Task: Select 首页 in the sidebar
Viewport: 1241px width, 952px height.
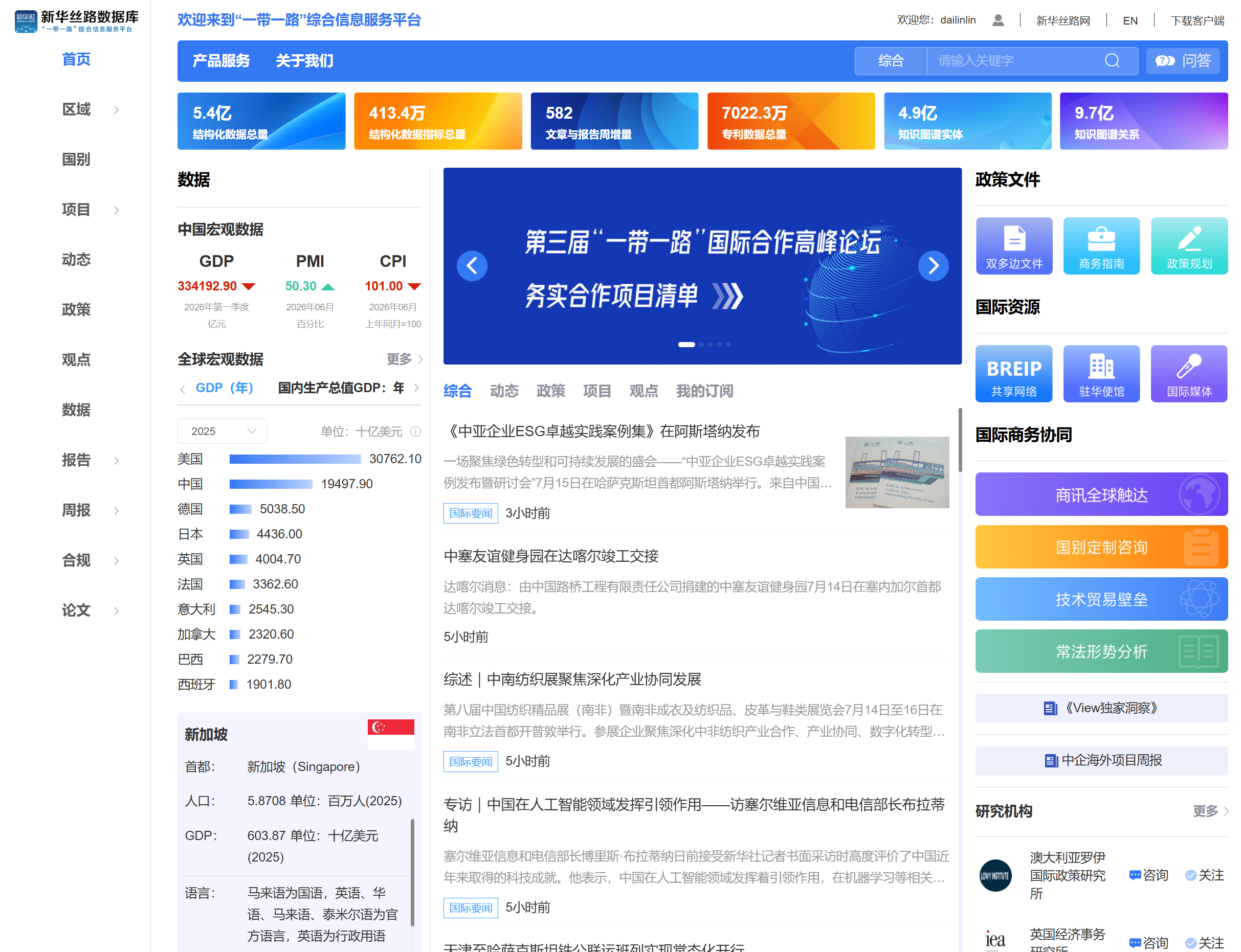Action: (76, 59)
